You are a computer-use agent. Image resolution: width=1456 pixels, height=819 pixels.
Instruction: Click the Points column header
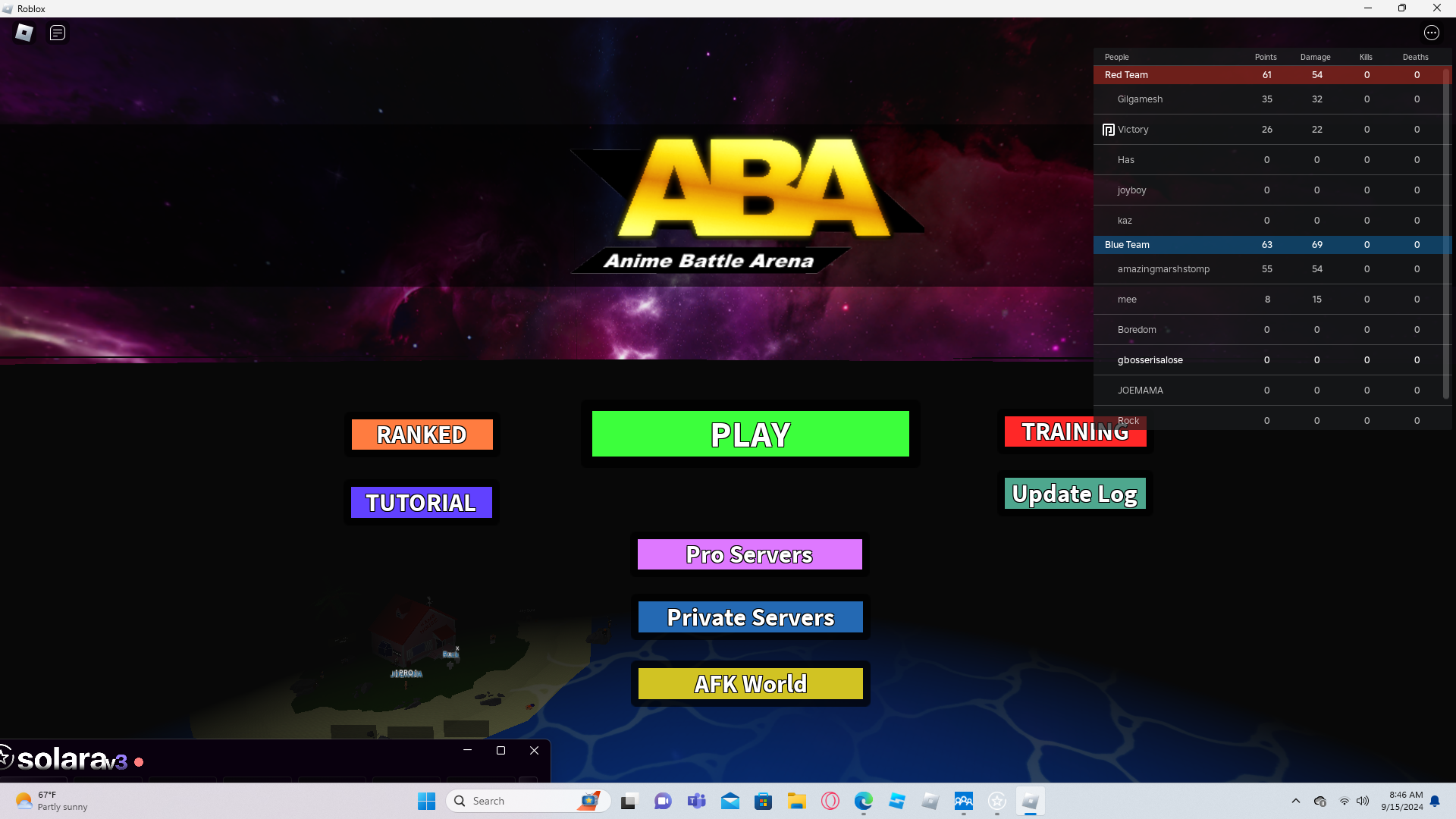pyautogui.click(x=1266, y=57)
